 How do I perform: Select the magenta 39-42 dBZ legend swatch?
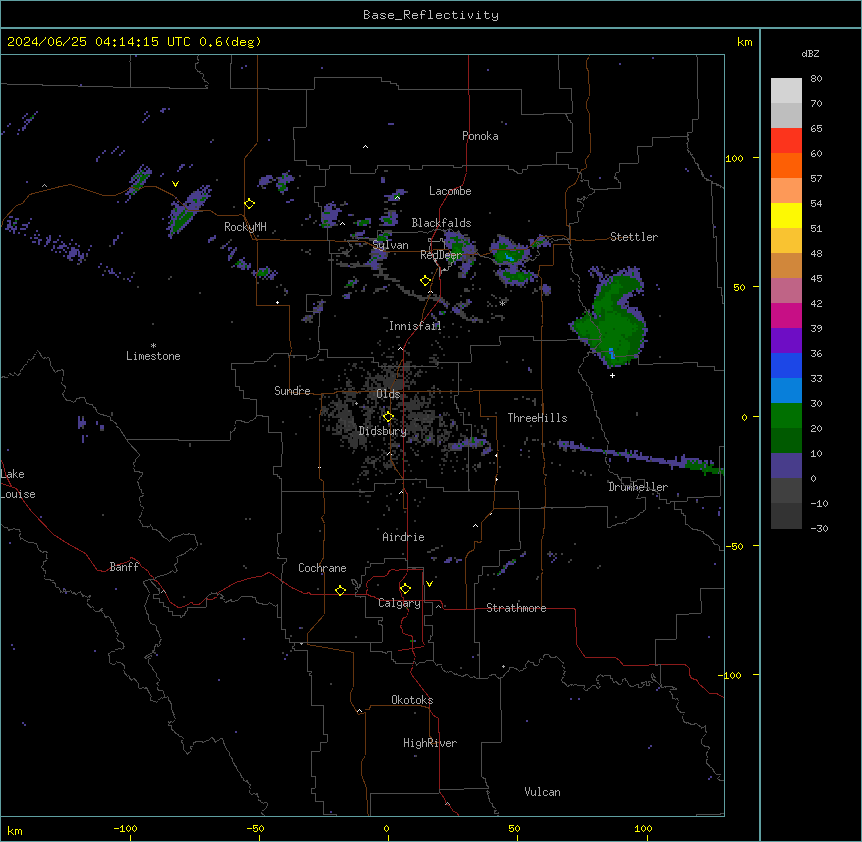786,315
